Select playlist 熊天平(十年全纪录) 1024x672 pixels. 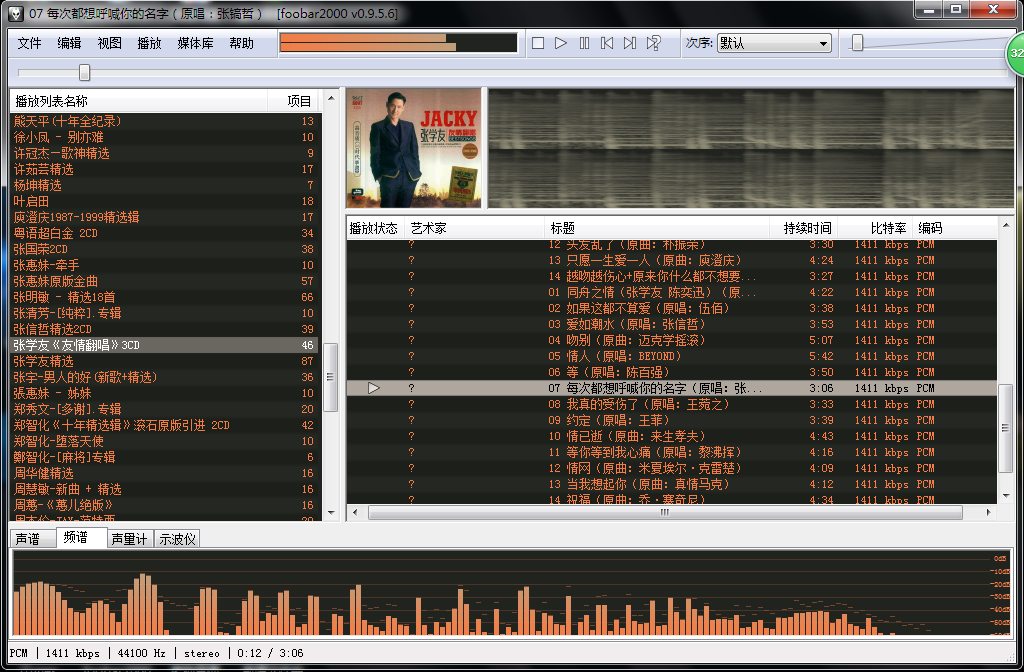165,121
